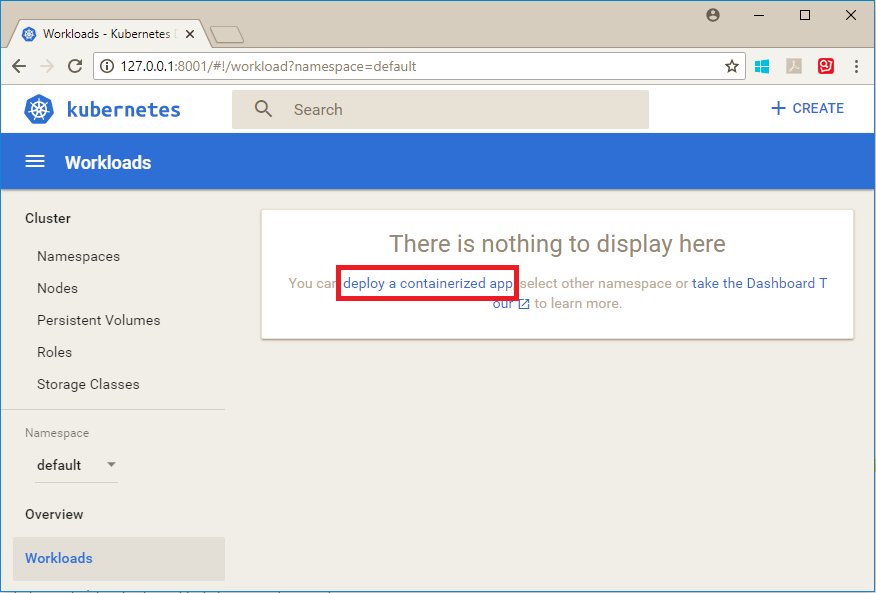Select Workloads in the sidebar
Viewport: 876px width, 593px height.
point(118,558)
